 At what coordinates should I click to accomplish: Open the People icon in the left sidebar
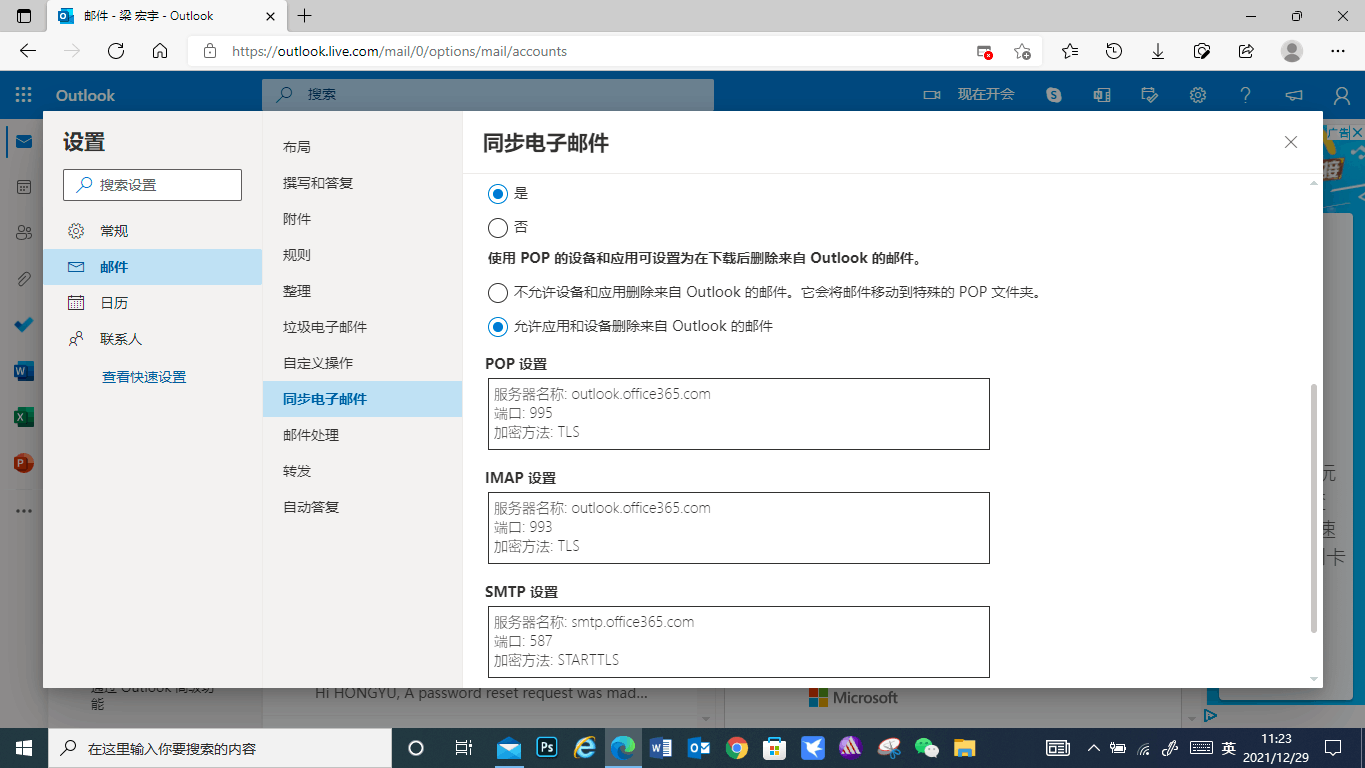(x=22, y=232)
